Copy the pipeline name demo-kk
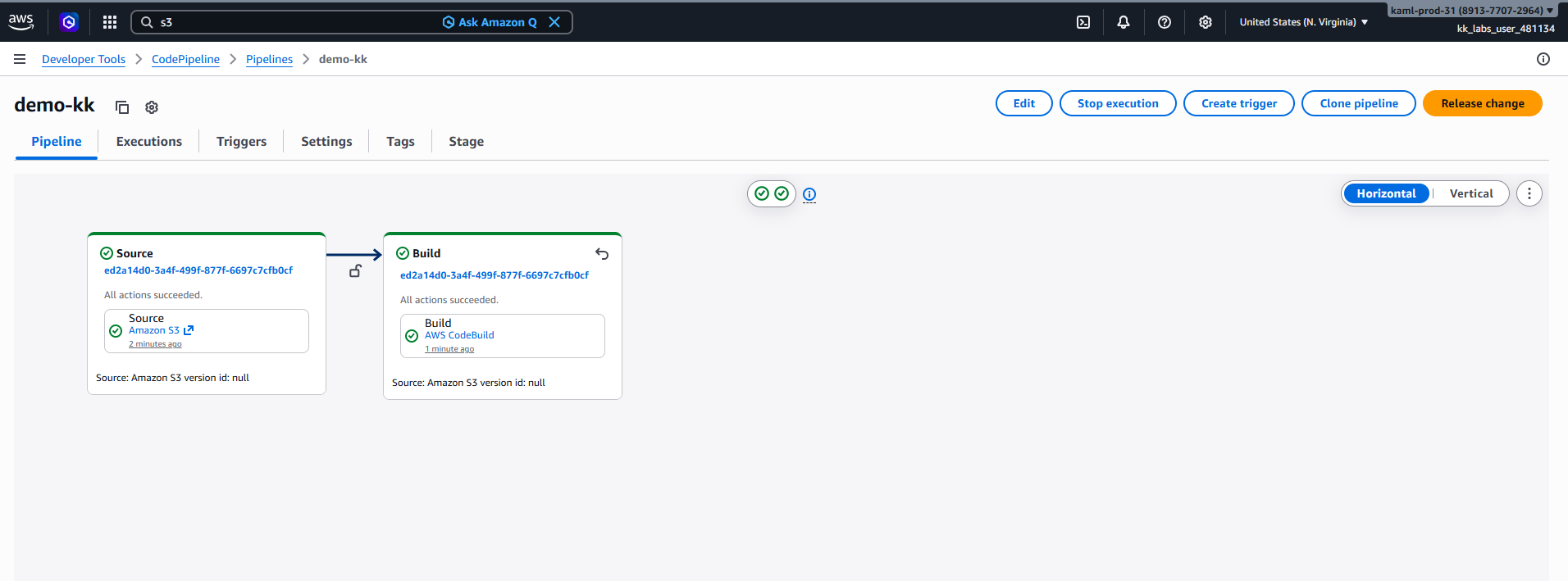This screenshot has height=581, width=1568. pos(122,107)
